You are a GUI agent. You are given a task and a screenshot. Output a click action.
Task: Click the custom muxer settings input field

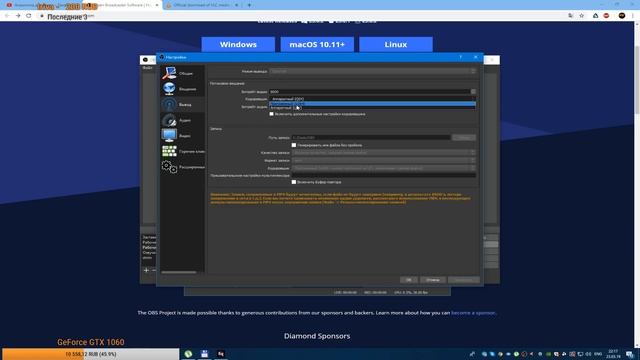[384, 175]
